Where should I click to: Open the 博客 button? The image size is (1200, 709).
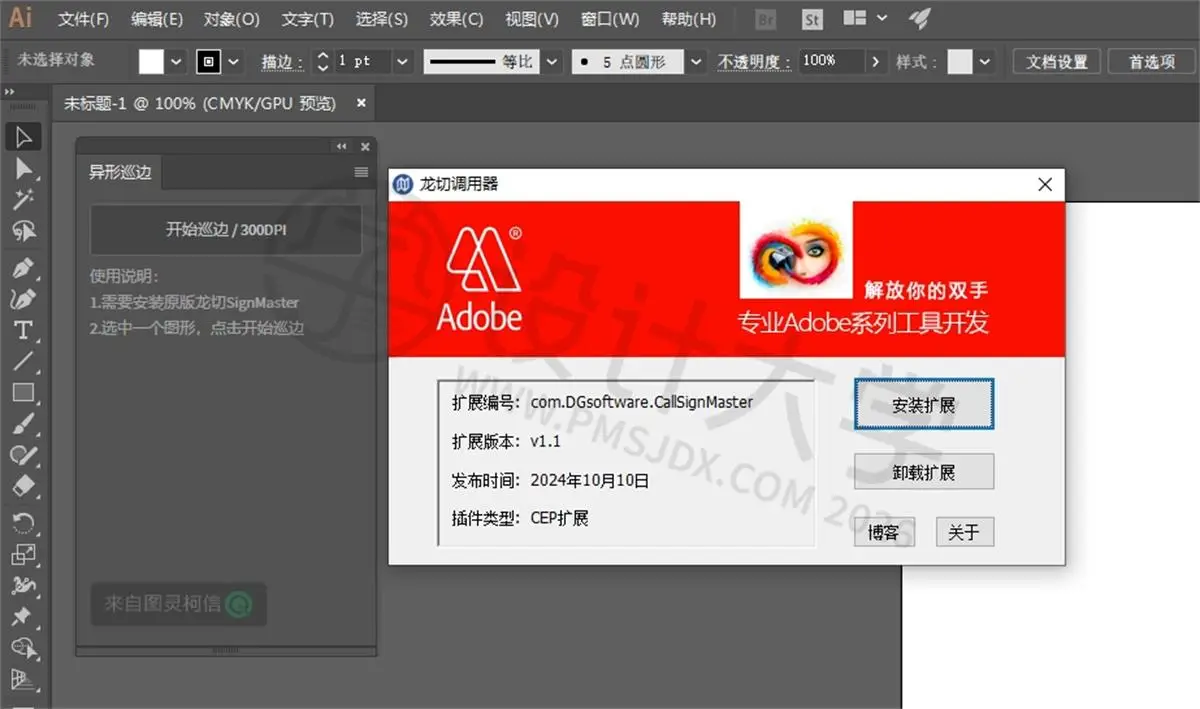(883, 532)
